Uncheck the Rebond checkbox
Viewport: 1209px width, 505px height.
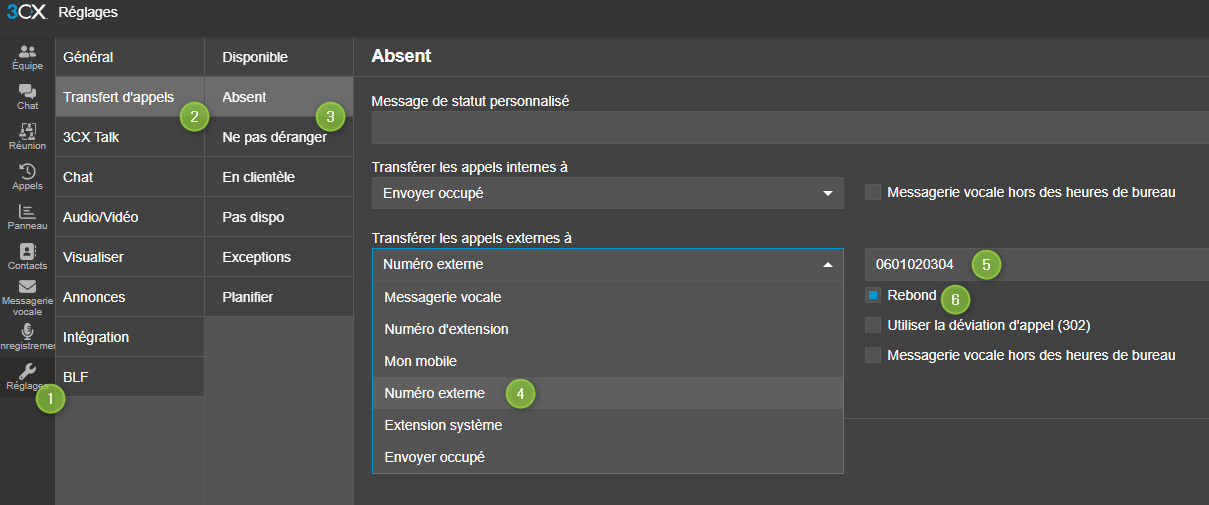pyautogui.click(x=873, y=295)
